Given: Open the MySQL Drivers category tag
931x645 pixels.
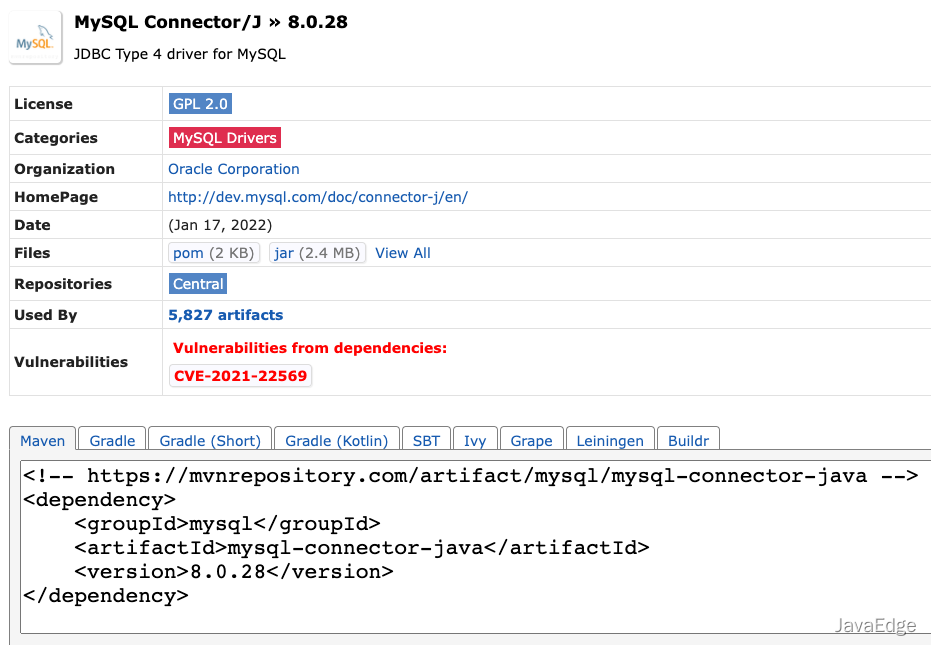Looking at the screenshot, I should click(x=224, y=138).
